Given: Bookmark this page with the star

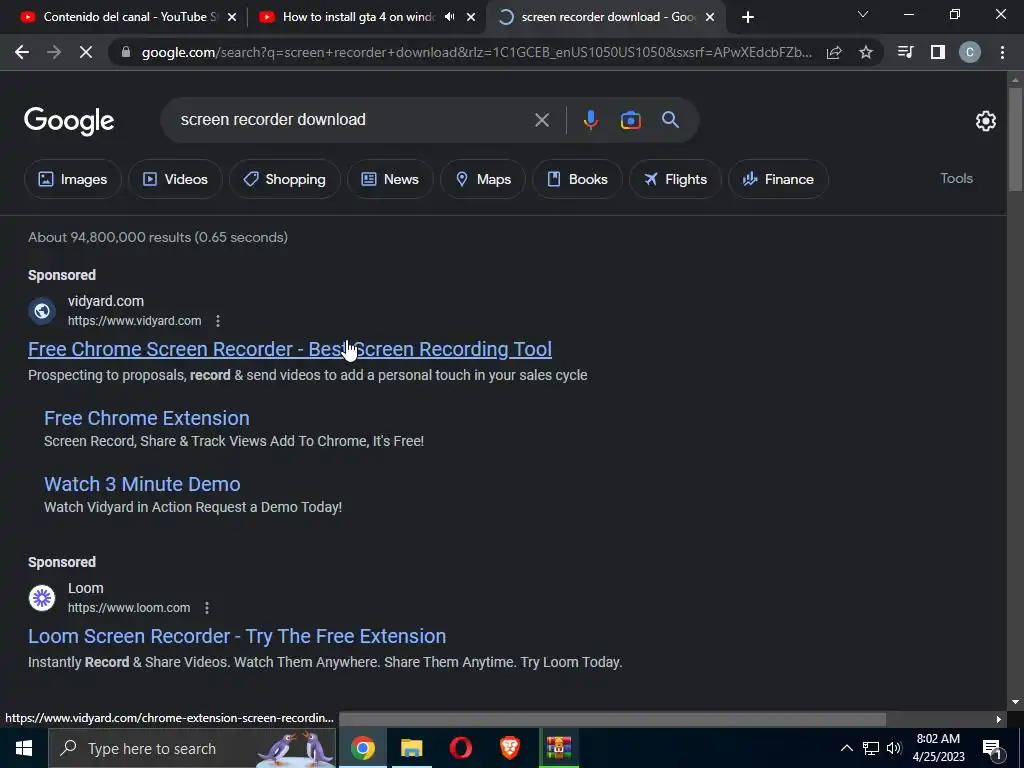Looking at the screenshot, I should 866,52.
